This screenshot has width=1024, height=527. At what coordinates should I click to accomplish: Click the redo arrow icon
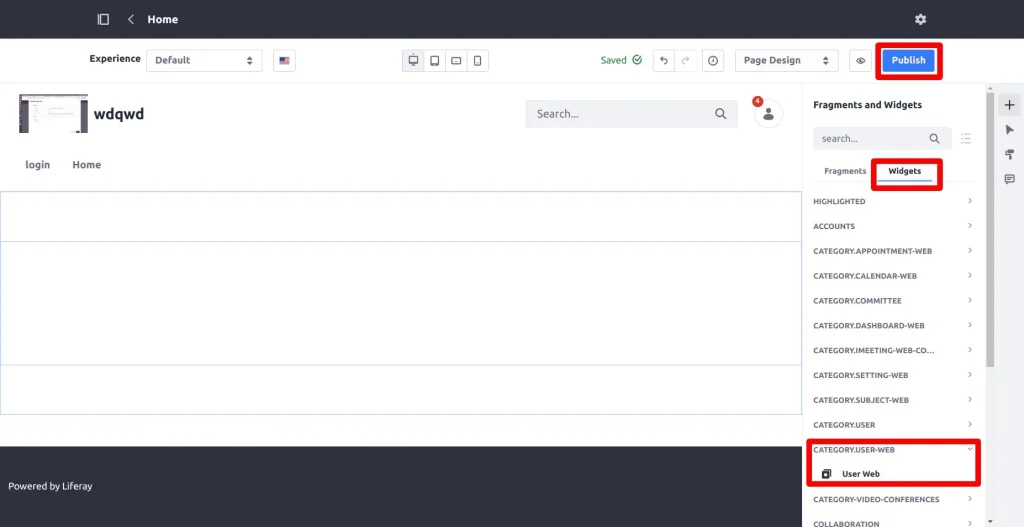click(685, 60)
